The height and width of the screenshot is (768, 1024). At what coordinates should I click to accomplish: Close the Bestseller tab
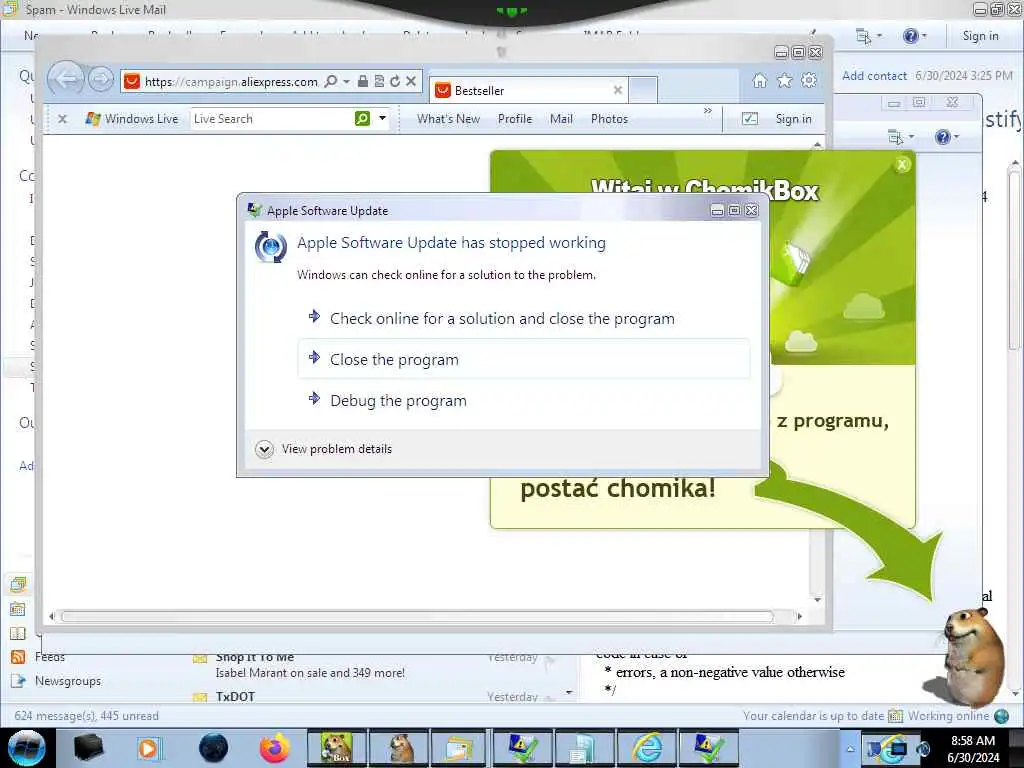618,90
